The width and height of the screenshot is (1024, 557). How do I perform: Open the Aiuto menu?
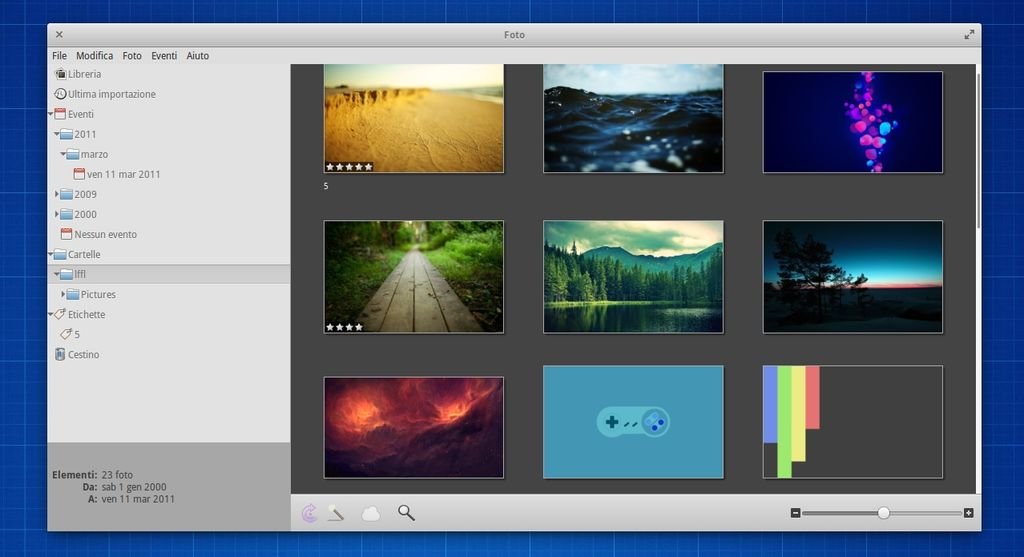click(x=198, y=56)
